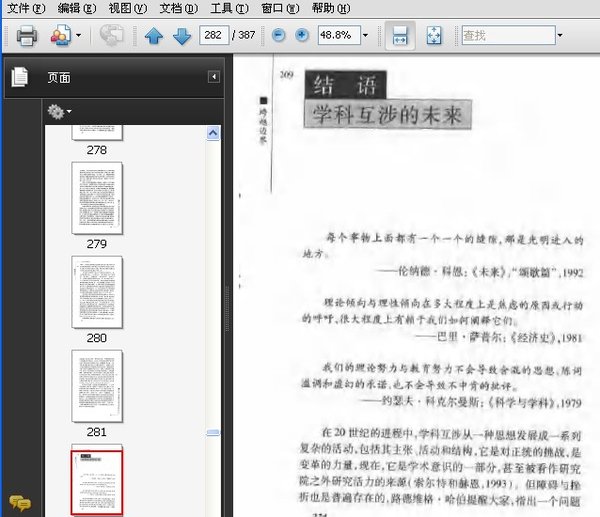Image resolution: width=600 pixels, height=517 pixels.
Task: Open the 文档(D) menu
Action: point(179,8)
